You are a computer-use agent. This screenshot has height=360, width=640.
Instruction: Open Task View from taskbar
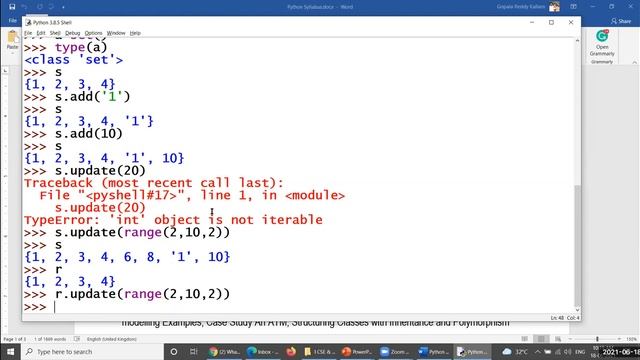click(193, 351)
